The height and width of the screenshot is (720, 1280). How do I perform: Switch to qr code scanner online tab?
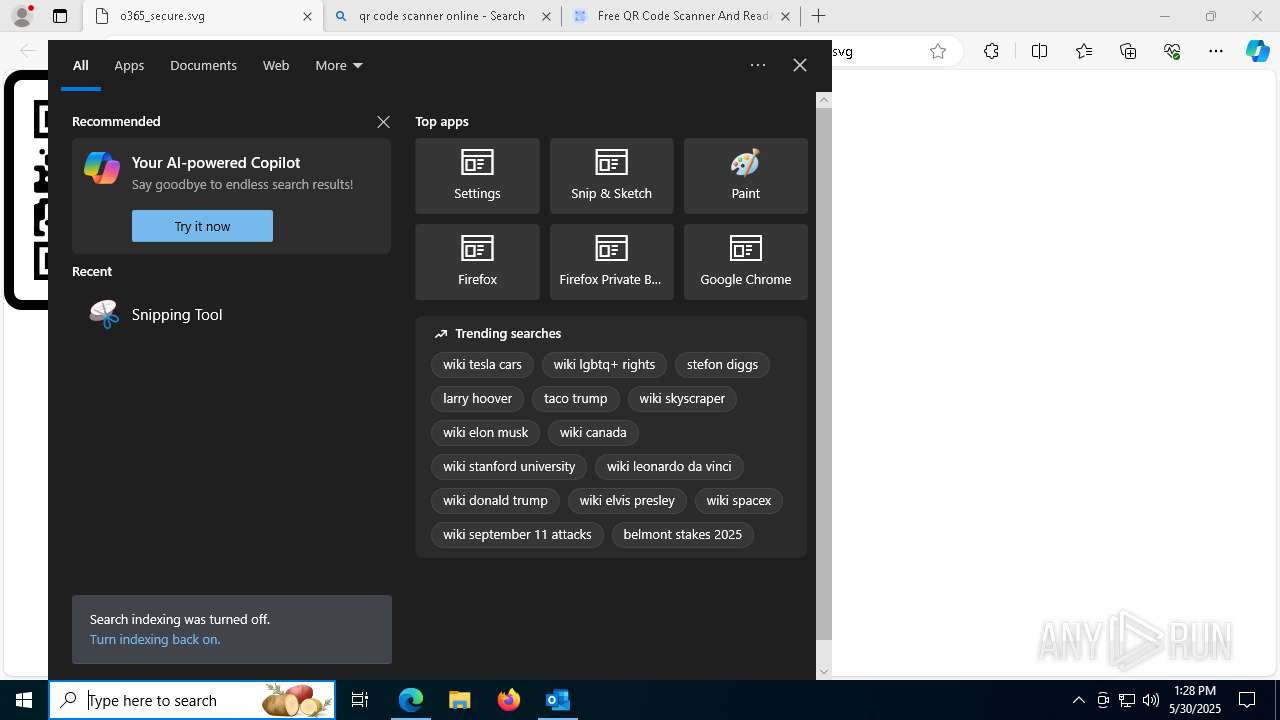[x=442, y=16]
